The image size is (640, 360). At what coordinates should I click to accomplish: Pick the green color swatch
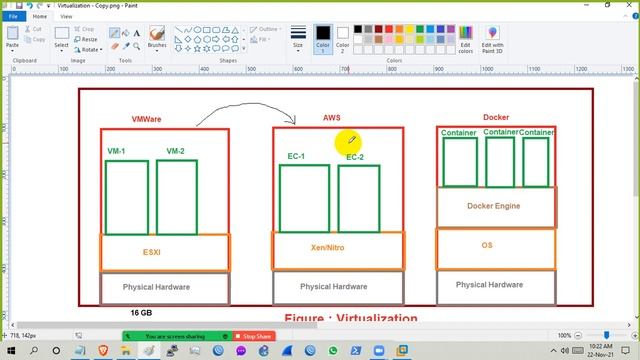pos(420,29)
